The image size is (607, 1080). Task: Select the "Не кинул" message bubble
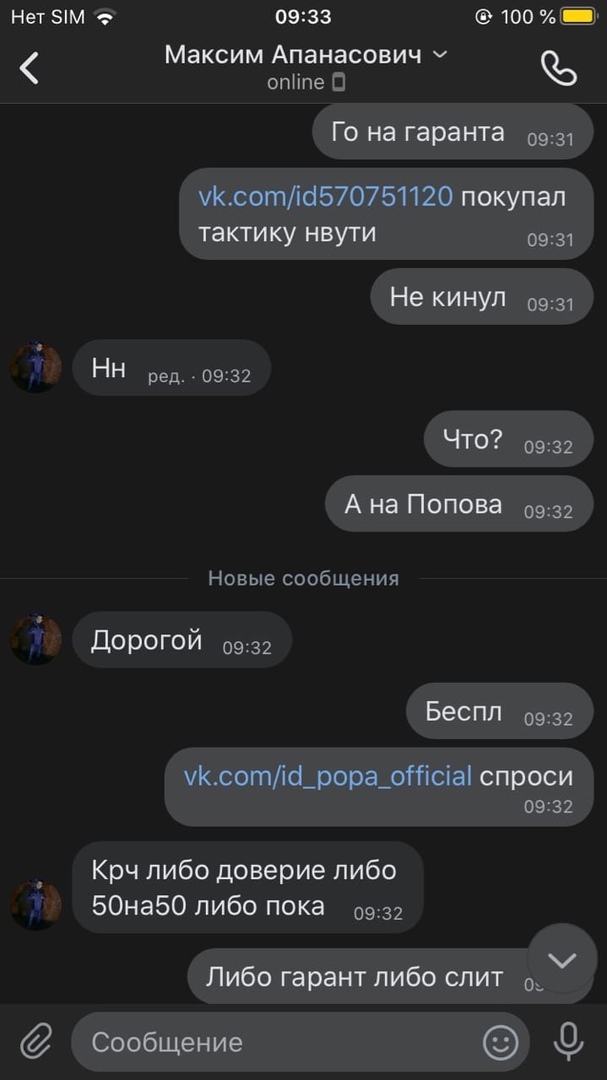482,296
